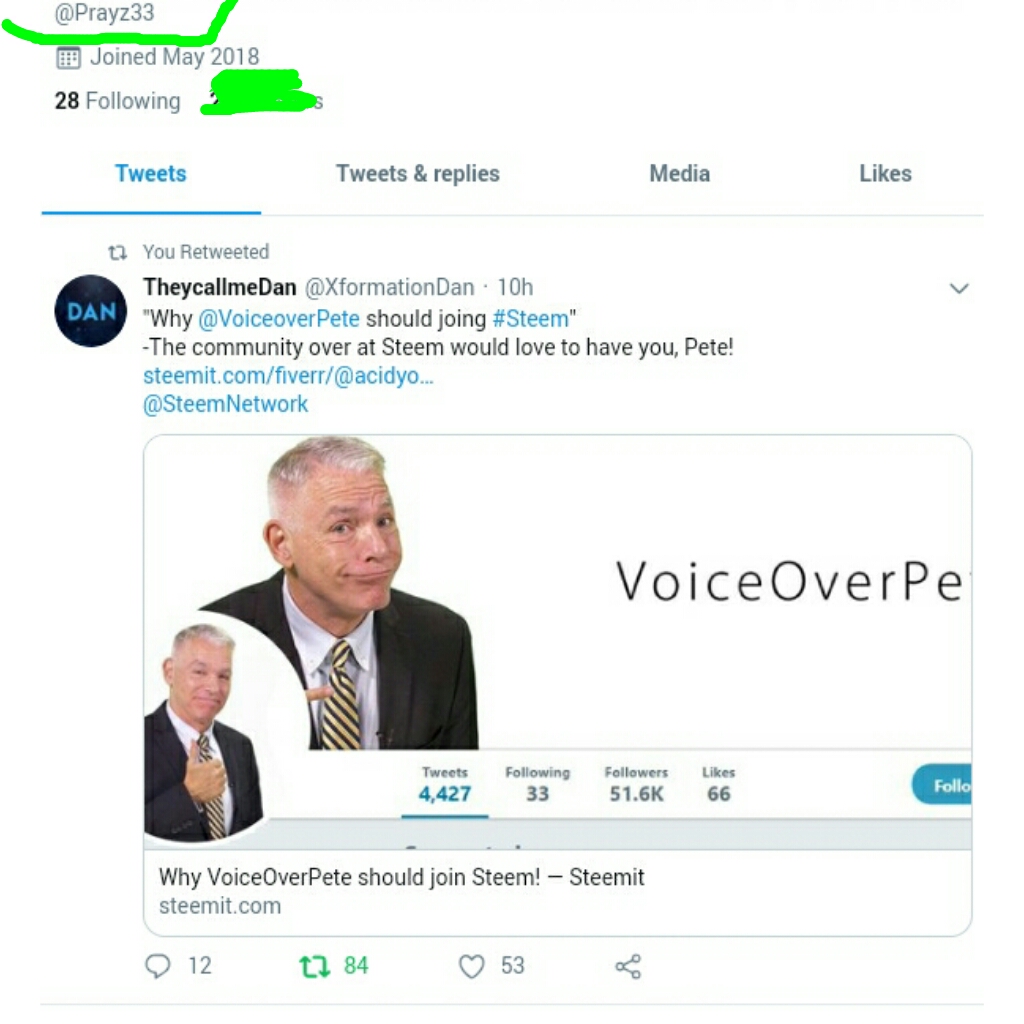Viewport: 1024px width, 1024px height.
Task: Like the tweet with the heart icon
Action: 472,966
